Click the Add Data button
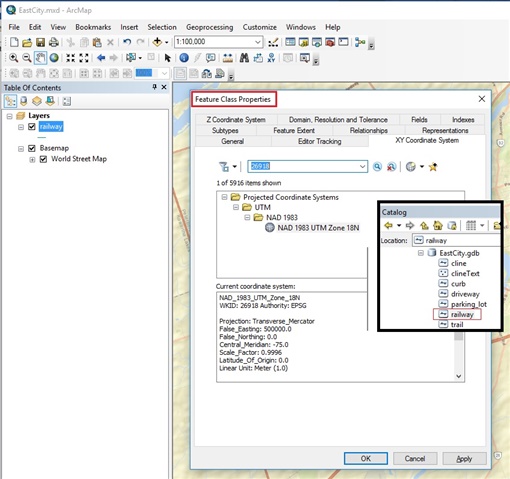The height and width of the screenshot is (479, 510). point(157,42)
